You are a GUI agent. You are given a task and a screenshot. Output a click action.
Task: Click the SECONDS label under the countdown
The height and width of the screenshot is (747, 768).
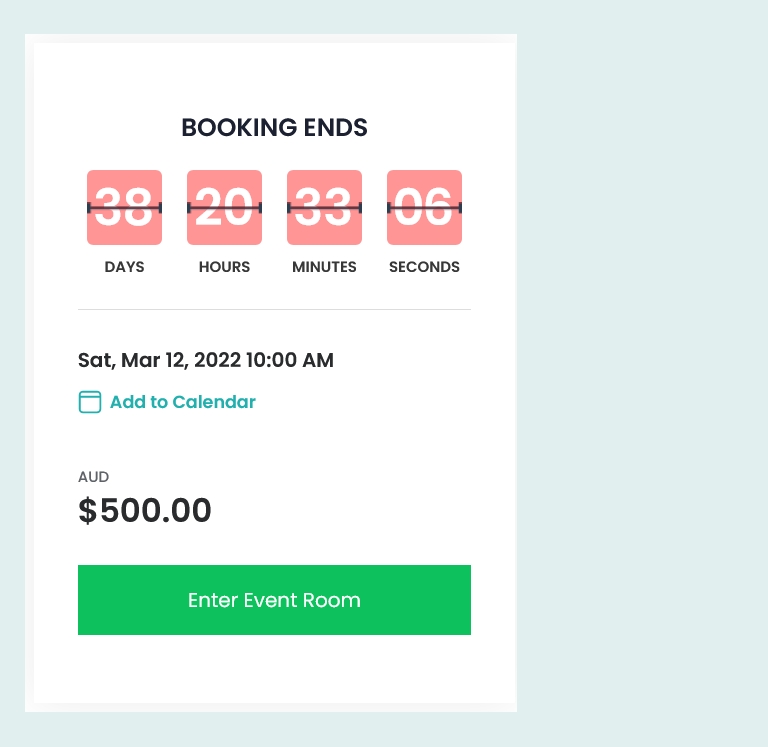[x=424, y=267]
